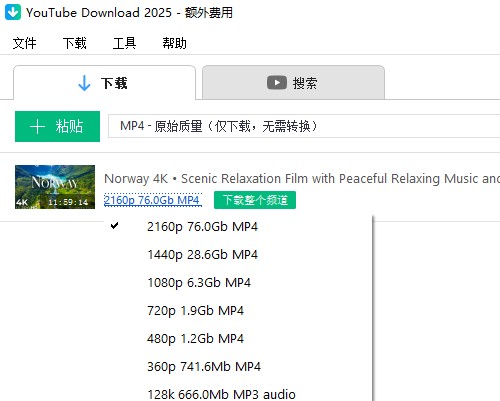Pick 480p 1.2Gb MP4 quality

click(x=238, y=339)
